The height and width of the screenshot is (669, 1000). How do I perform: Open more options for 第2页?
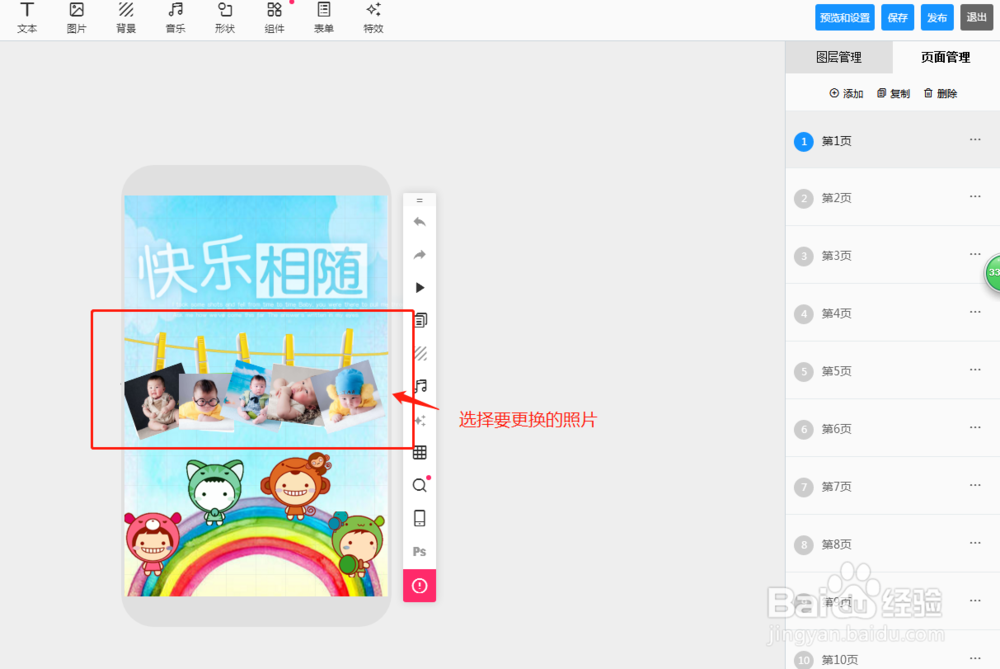[x=975, y=196]
